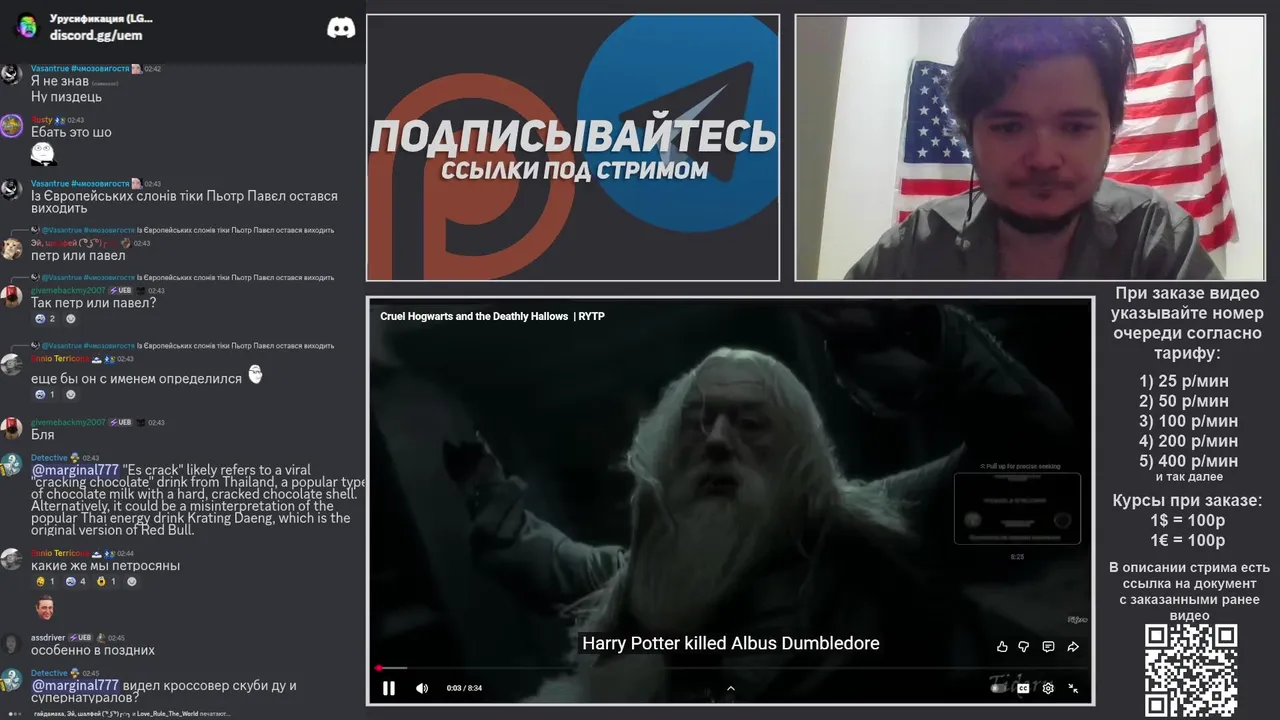The image size is (1280, 720).
Task: Click typing indicator at chat bottom
Action: (118, 714)
